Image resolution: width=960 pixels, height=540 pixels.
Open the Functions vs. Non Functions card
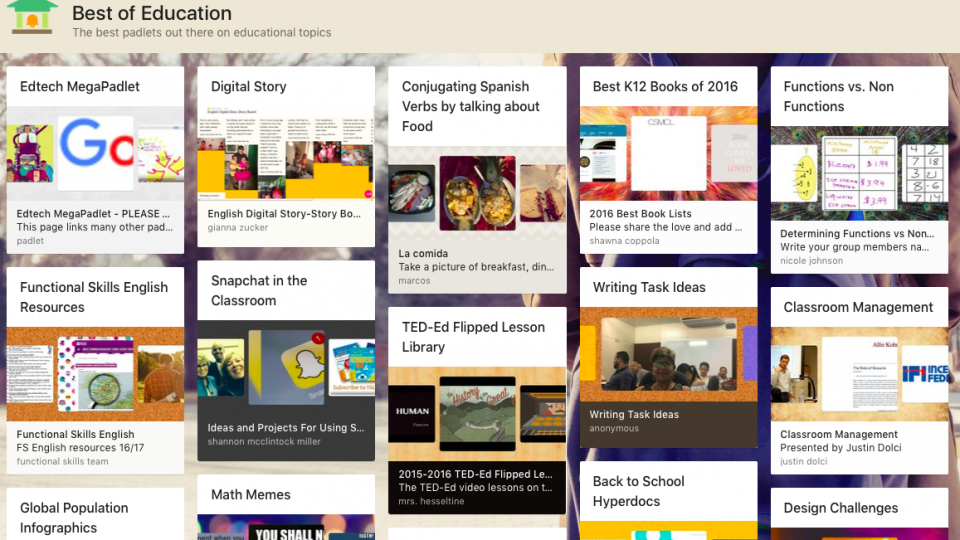tap(839, 96)
